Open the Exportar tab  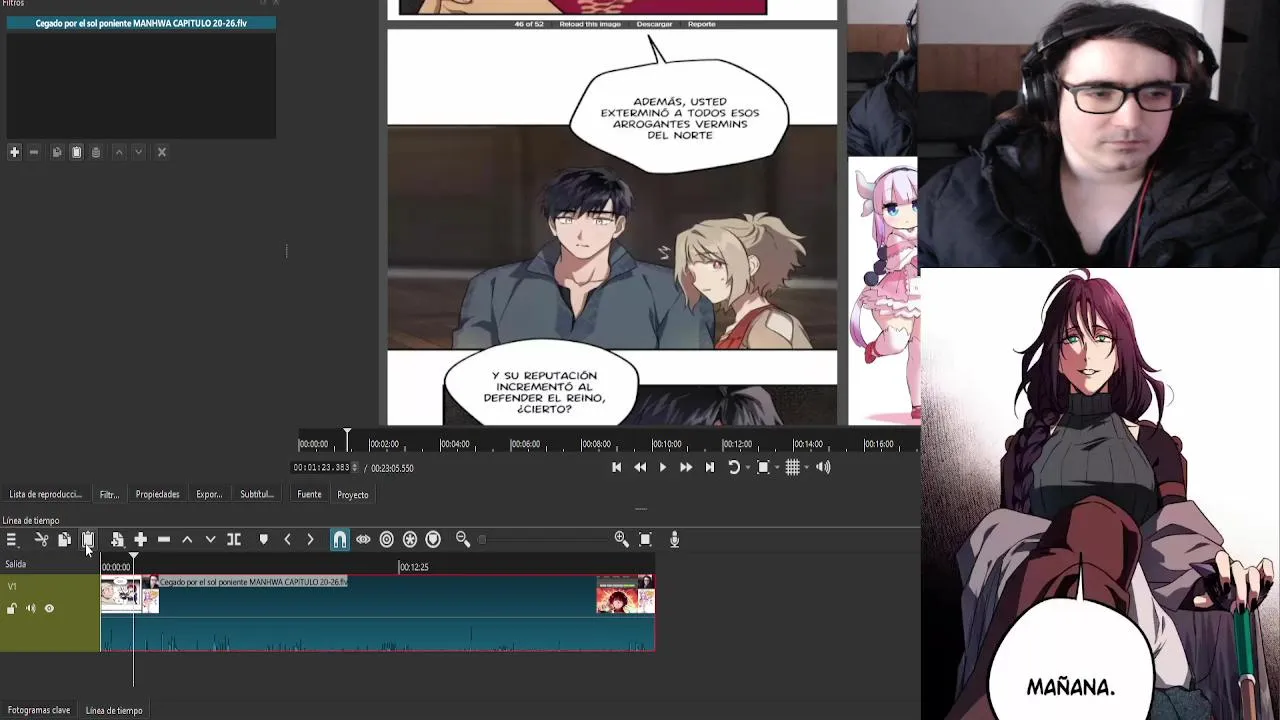coord(209,494)
